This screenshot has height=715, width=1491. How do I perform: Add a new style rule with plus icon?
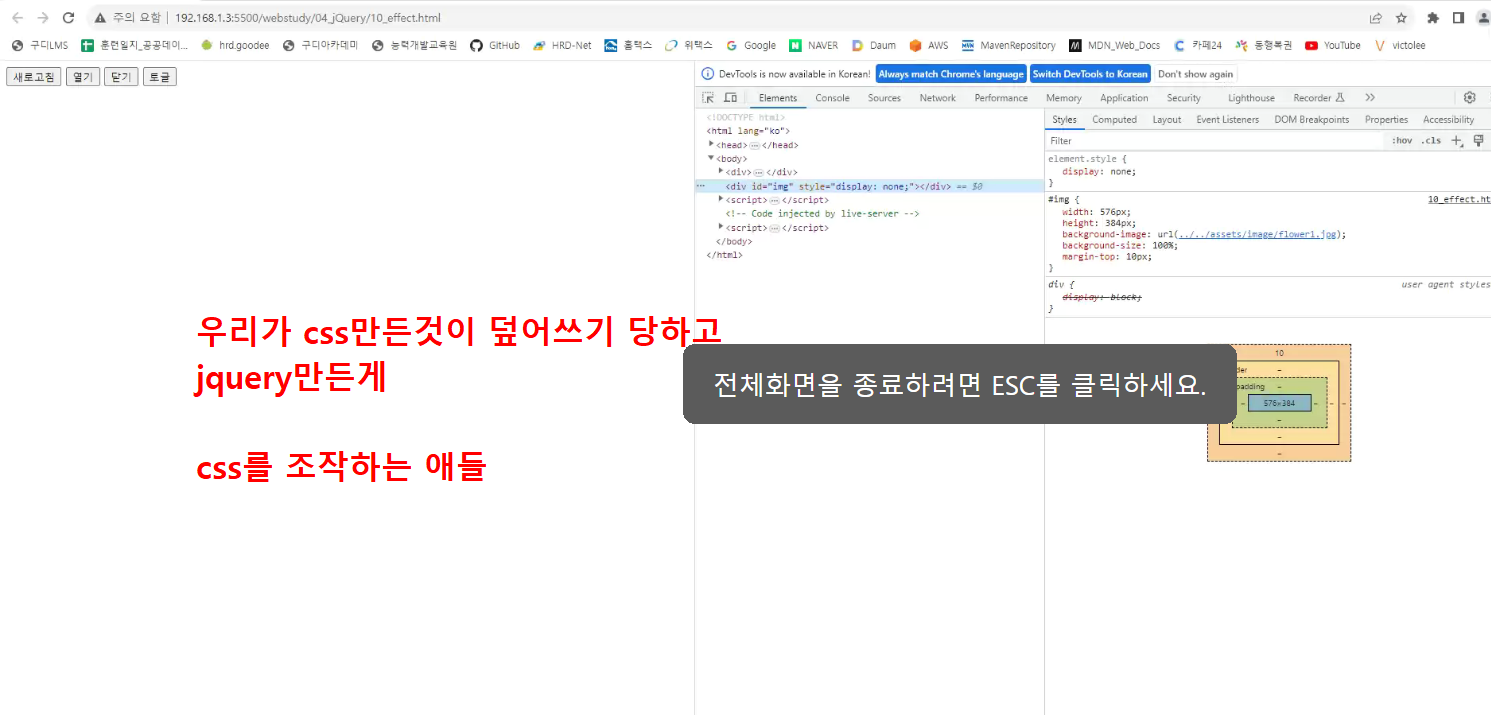click(1457, 141)
